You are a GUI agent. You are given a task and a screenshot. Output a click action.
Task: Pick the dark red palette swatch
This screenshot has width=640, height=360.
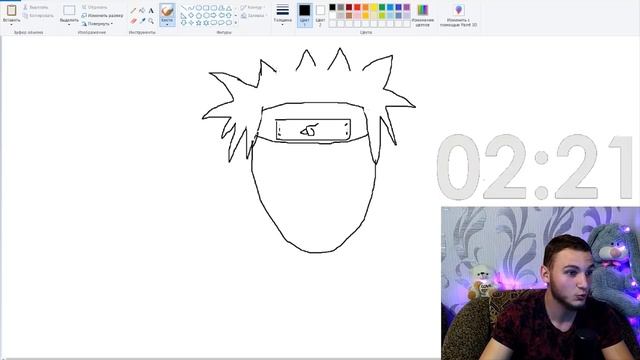[x=349, y=7]
